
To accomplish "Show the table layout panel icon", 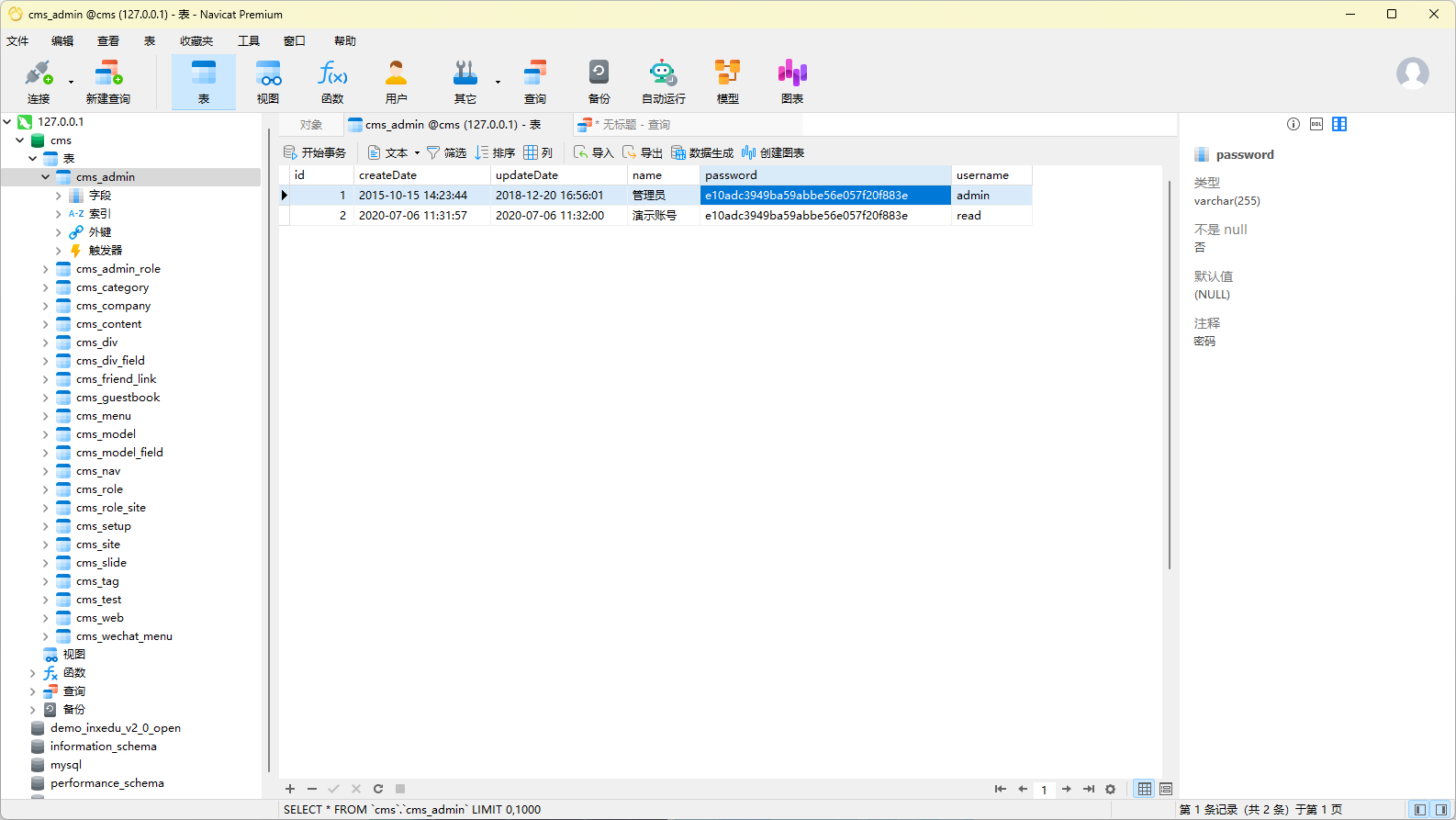I will point(1339,124).
